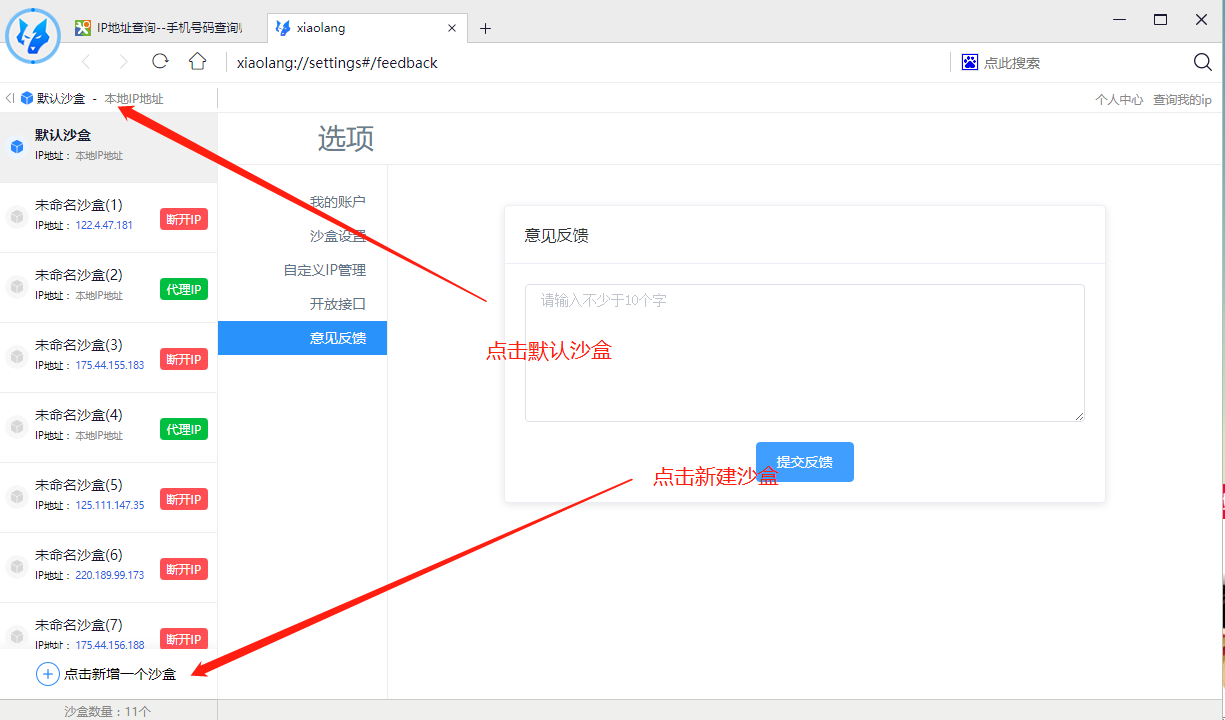1225x720 pixels.
Task: Focus the feedback text area
Action: click(x=805, y=353)
